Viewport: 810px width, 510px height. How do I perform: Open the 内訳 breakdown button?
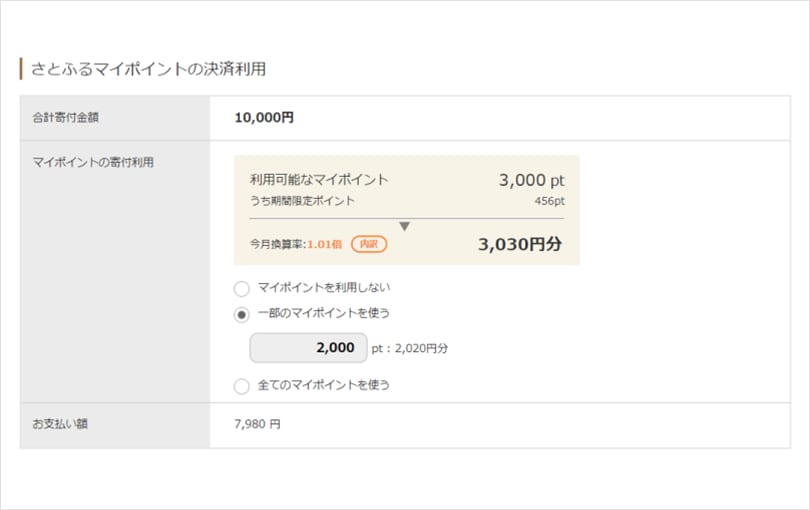[369, 243]
